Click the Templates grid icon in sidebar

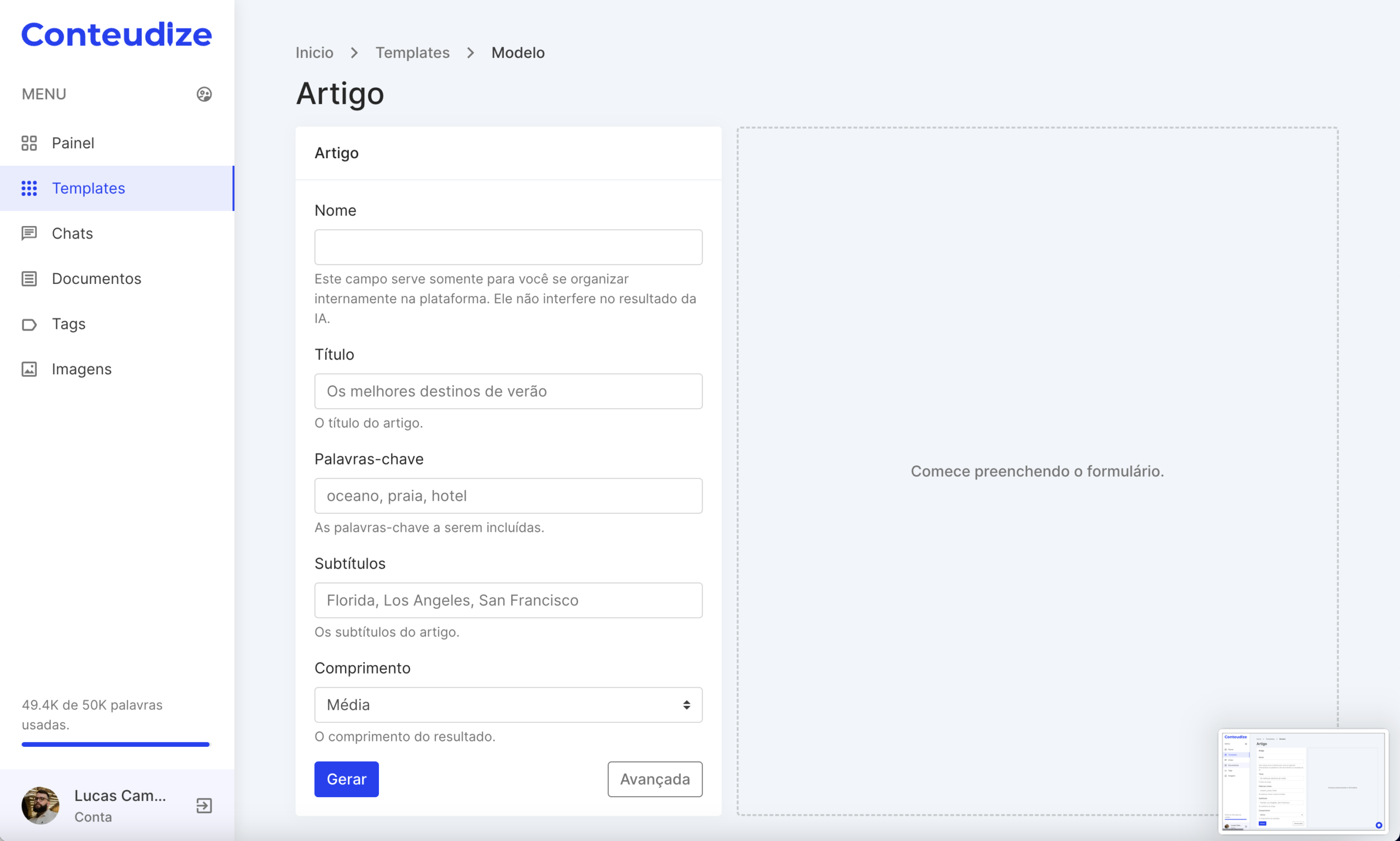(x=30, y=188)
